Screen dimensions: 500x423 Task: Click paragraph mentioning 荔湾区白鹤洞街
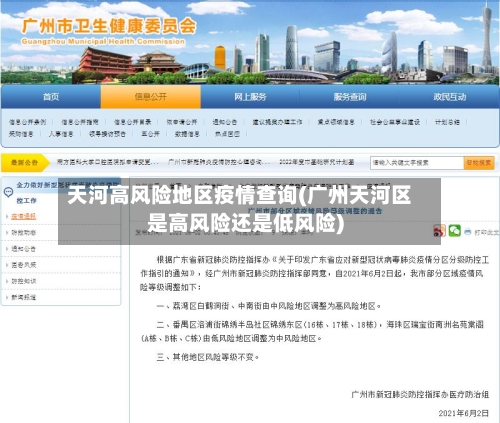pyautogui.click(x=269, y=306)
